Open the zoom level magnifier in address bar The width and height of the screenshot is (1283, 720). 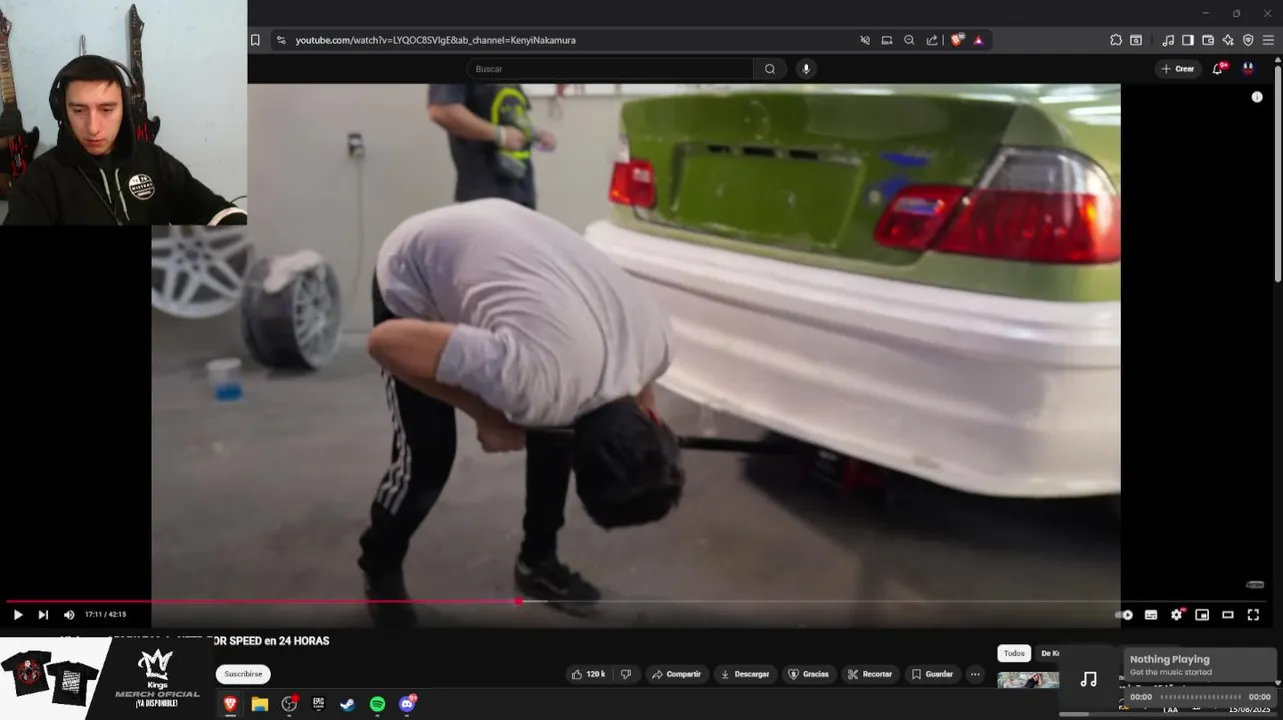point(909,40)
